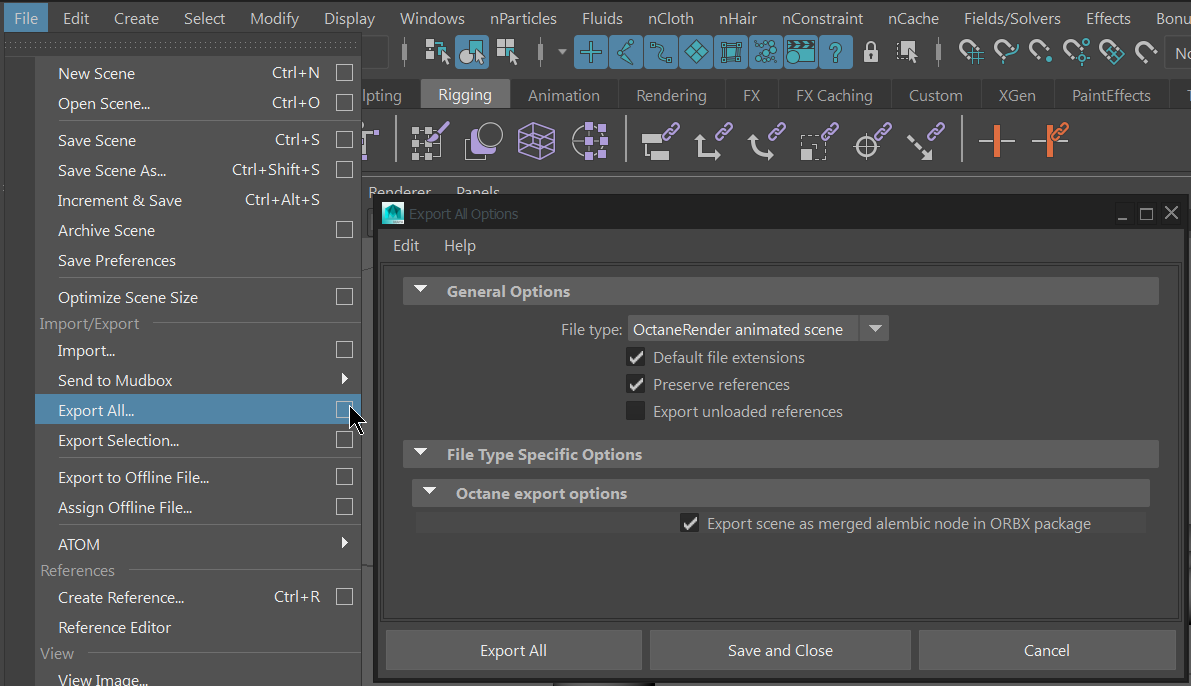Open New Scene option box
1191x686 pixels.
[x=344, y=72]
